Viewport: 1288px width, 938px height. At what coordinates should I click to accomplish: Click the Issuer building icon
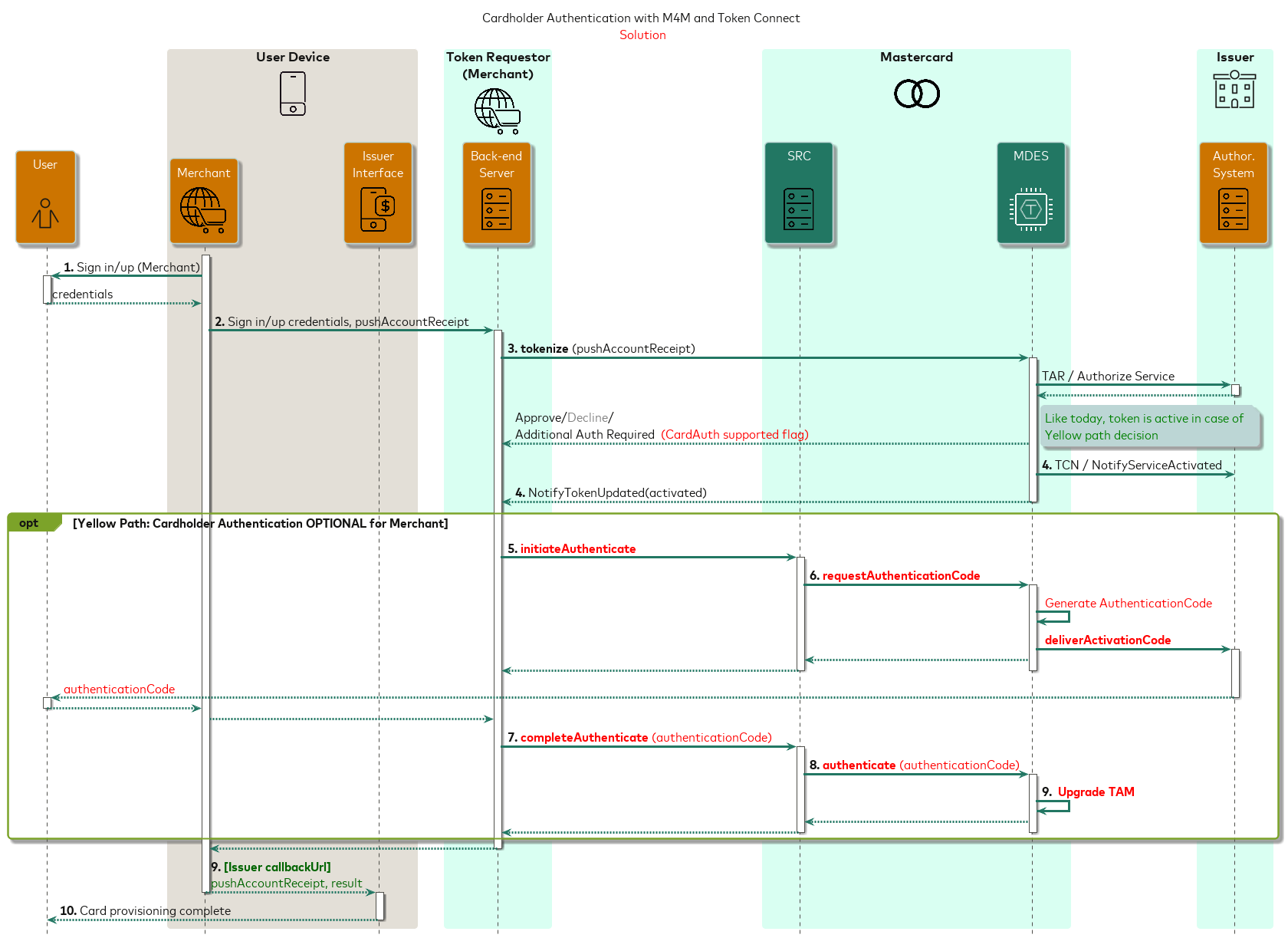click(x=1234, y=90)
